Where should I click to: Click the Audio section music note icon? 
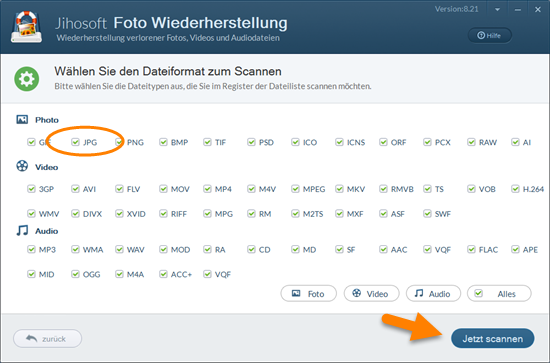point(22,230)
